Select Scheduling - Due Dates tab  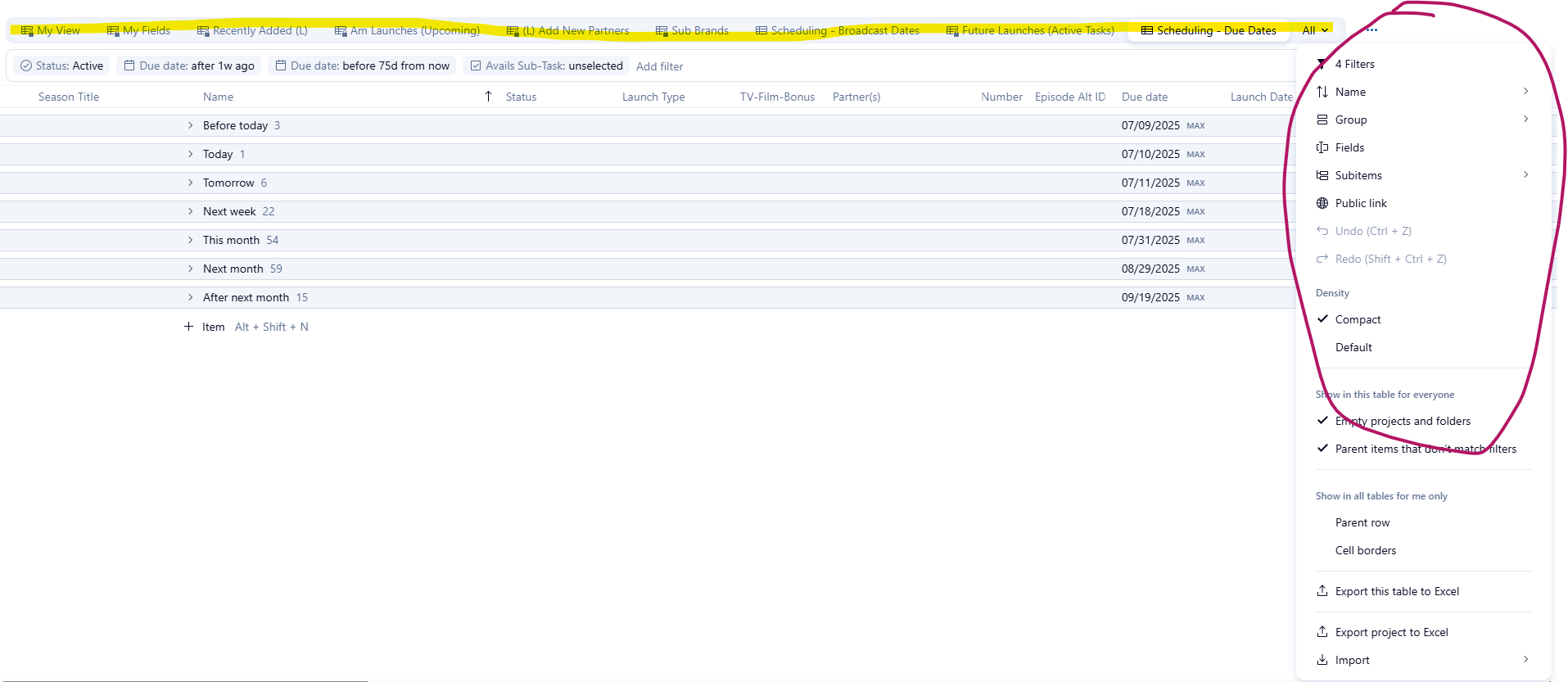click(1209, 30)
